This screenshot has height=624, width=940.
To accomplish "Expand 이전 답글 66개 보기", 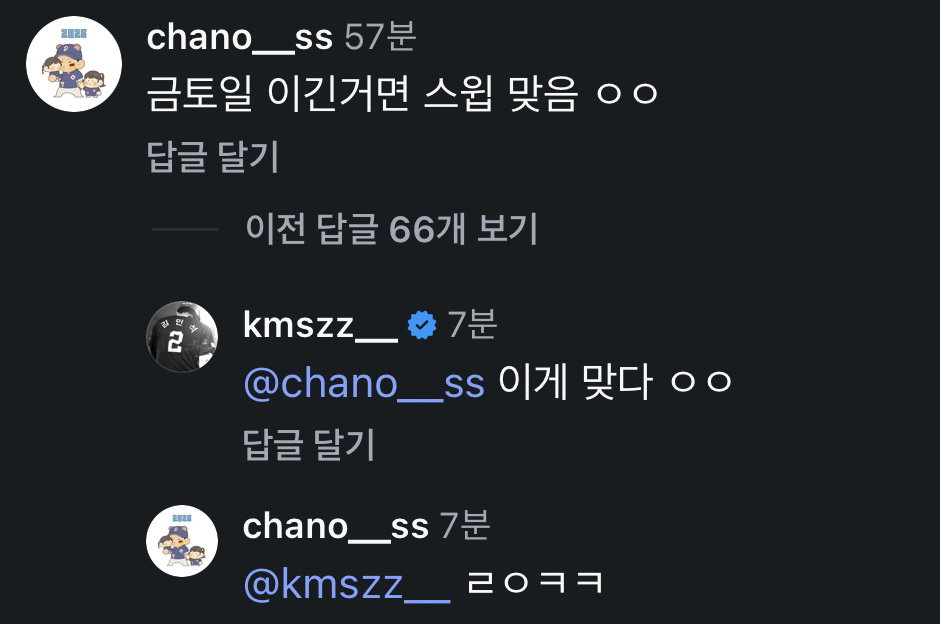I will pos(391,228).
